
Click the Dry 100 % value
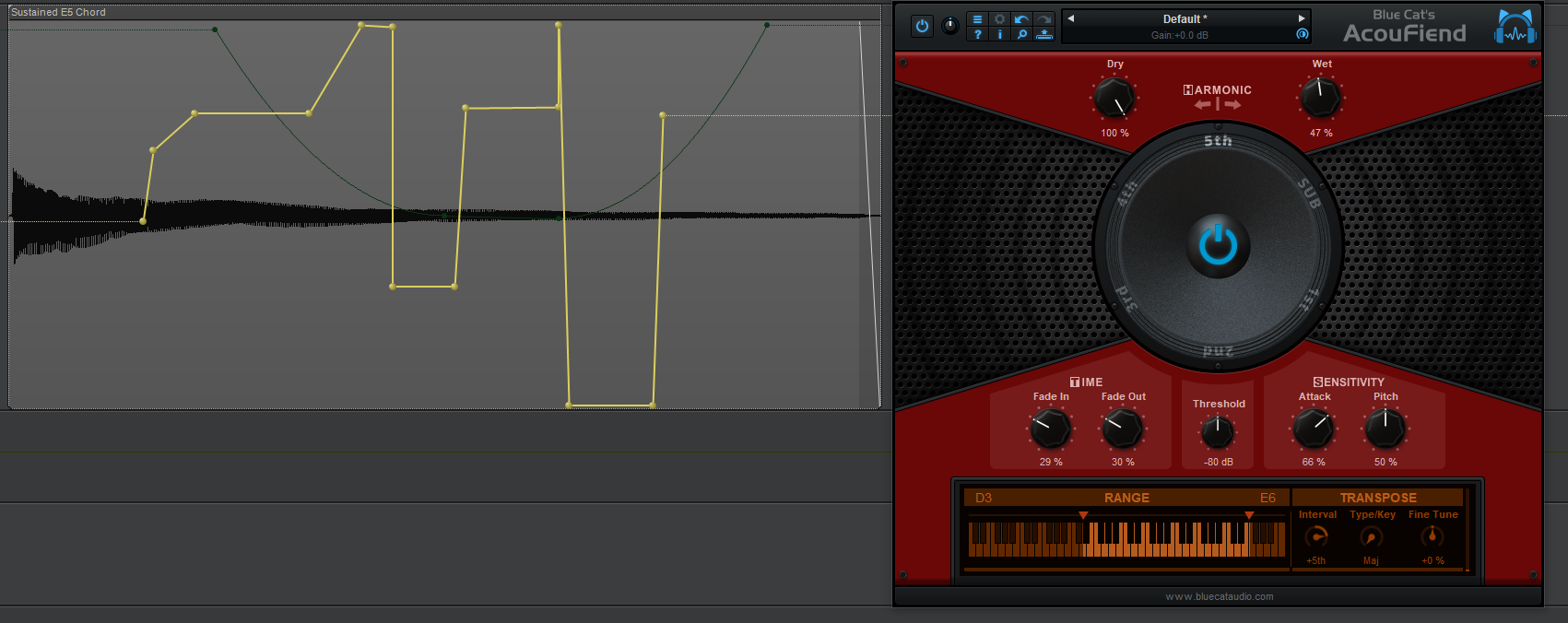coord(1114,133)
